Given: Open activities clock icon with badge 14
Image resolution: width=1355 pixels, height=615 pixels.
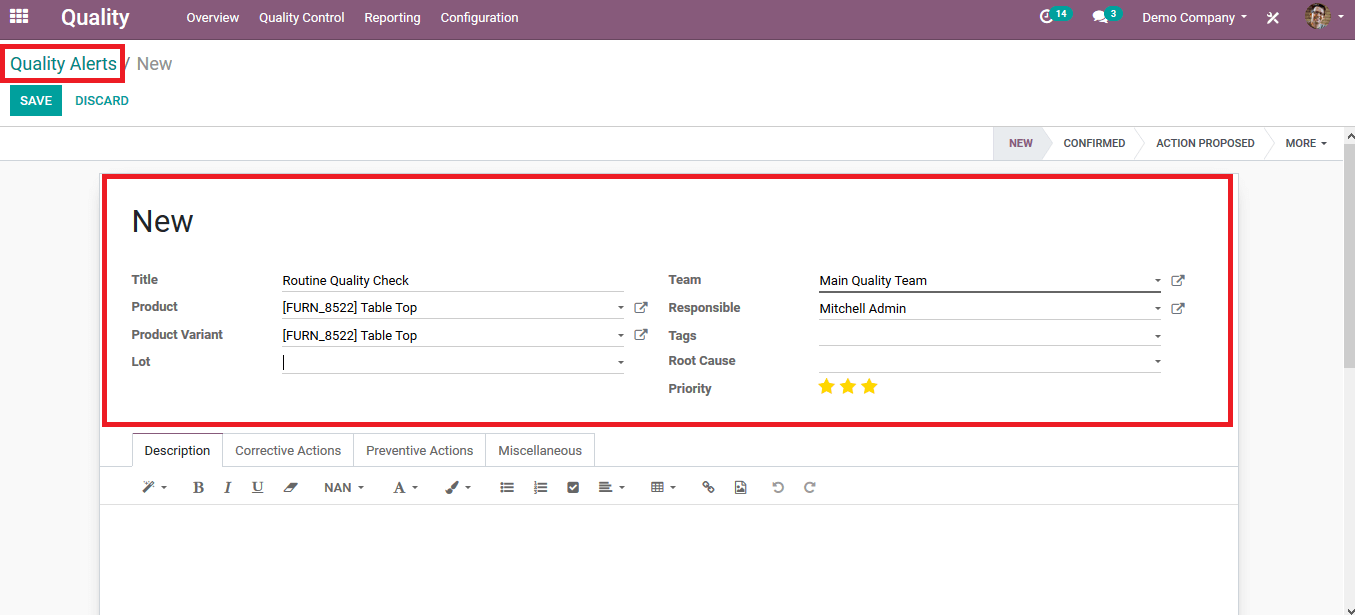Looking at the screenshot, I should pos(1054,16).
